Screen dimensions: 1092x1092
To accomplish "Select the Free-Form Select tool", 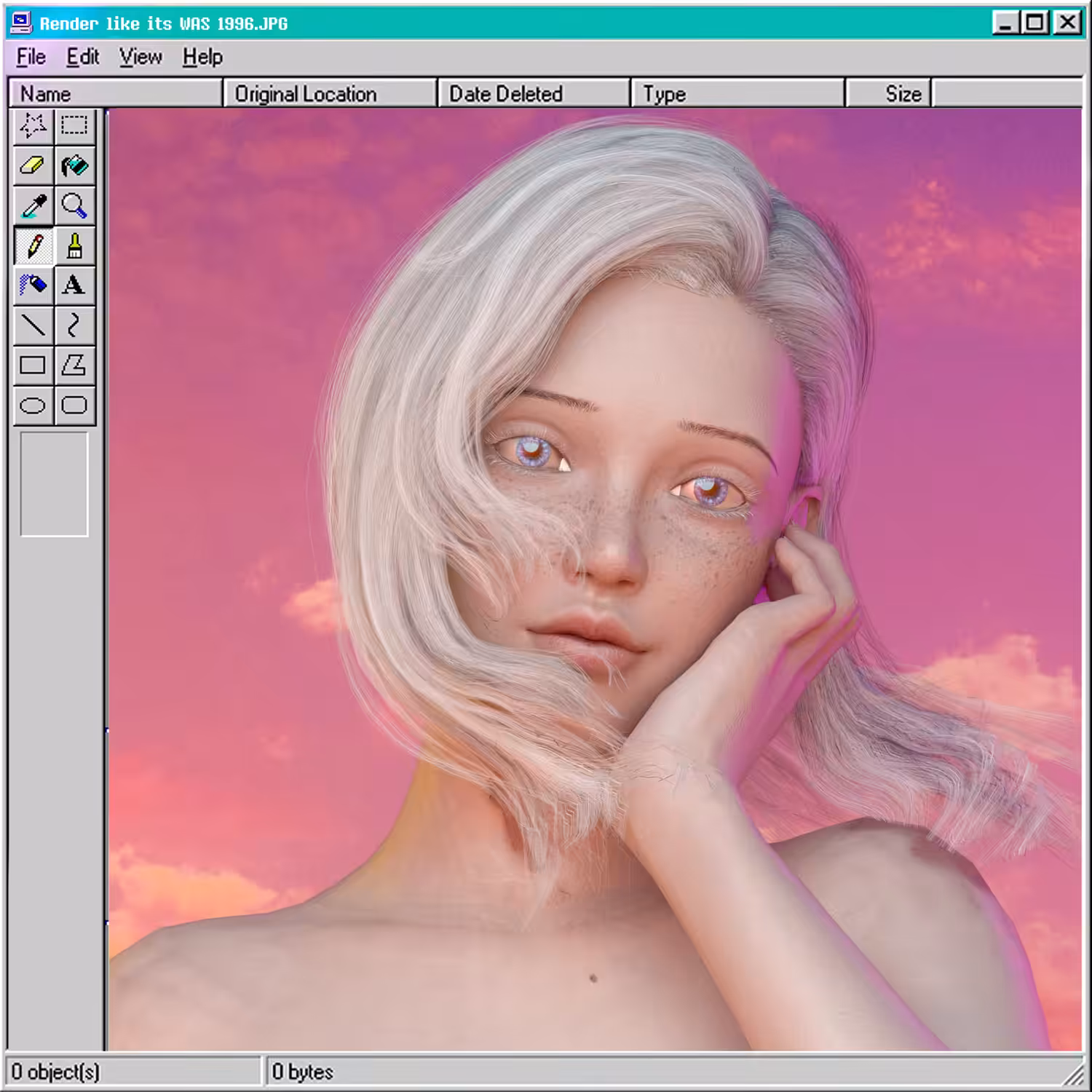I will tap(33, 126).
